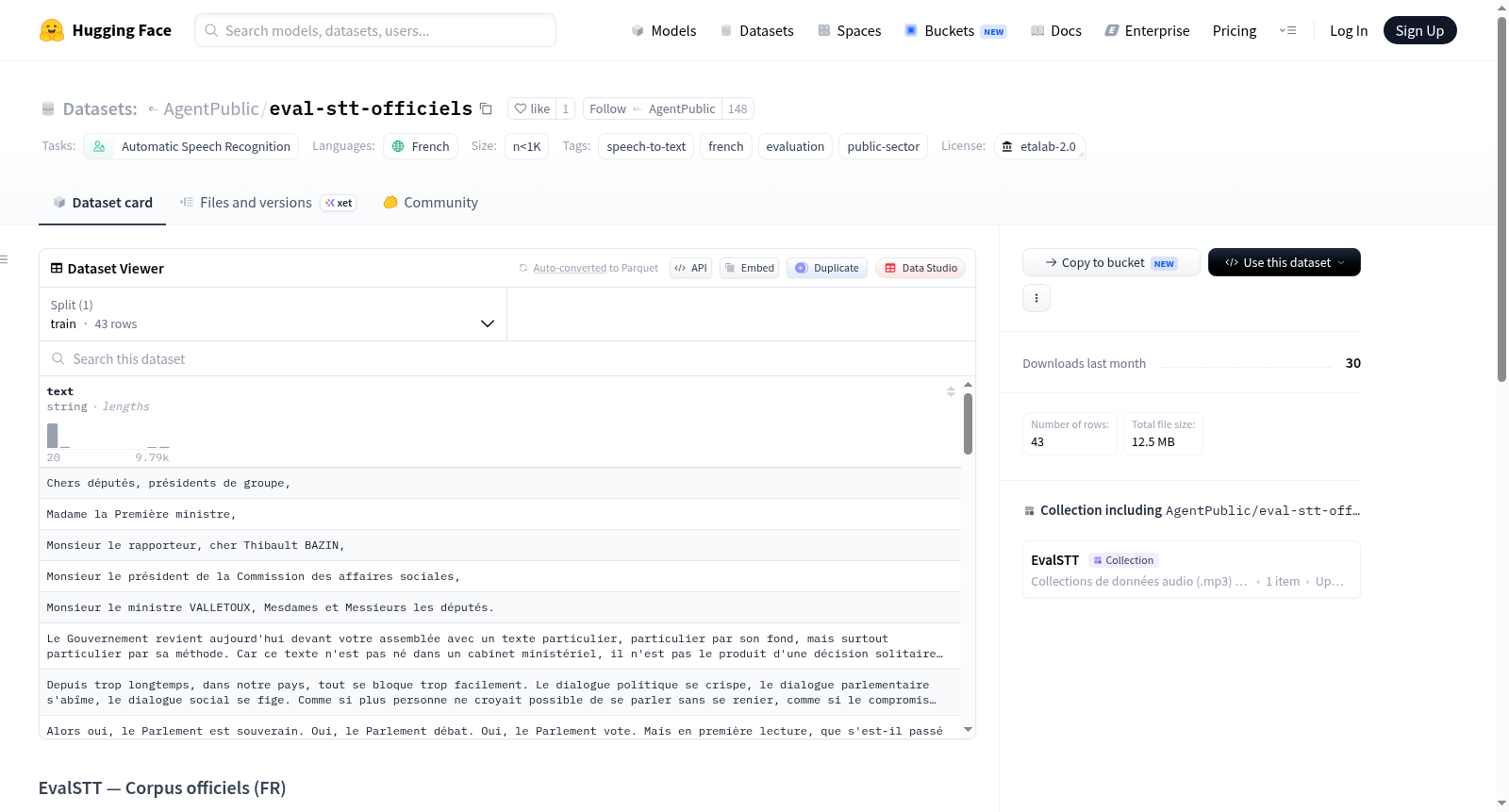Screen dimensions: 1509x812
Task: Click the text column sort arrows
Action: (x=951, y=391)
